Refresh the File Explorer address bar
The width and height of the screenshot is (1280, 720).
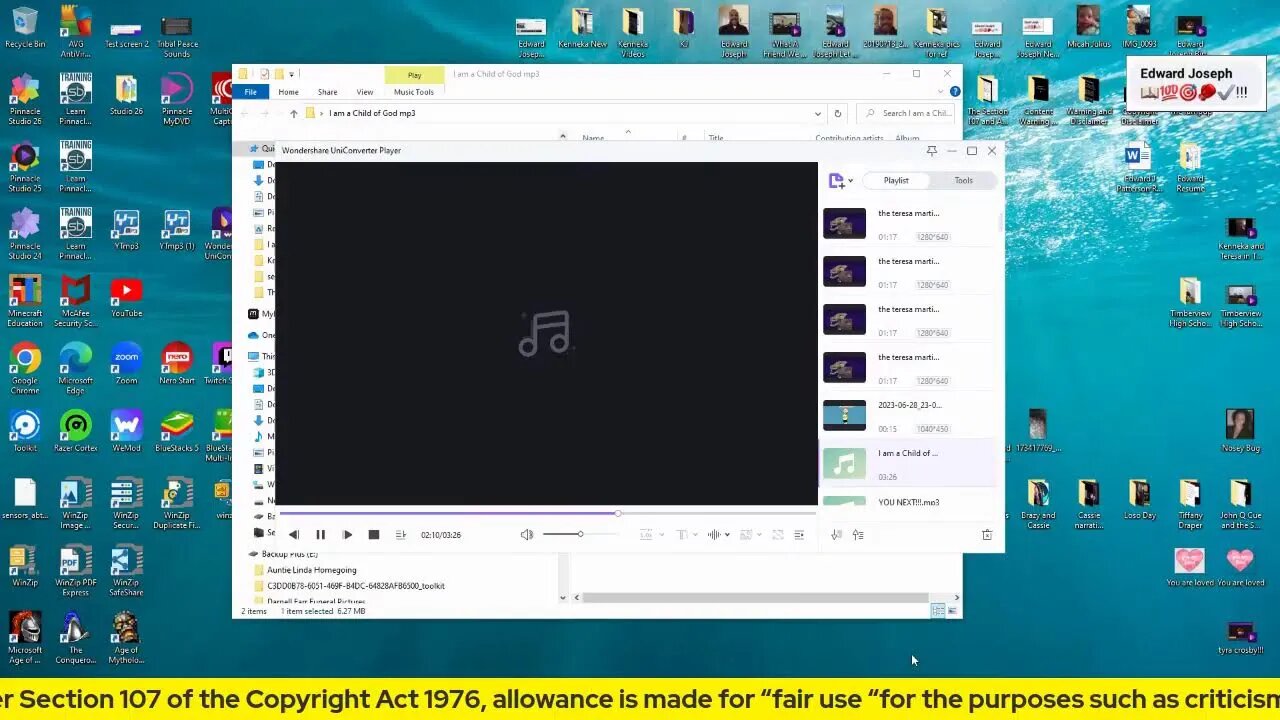point(838,113)
